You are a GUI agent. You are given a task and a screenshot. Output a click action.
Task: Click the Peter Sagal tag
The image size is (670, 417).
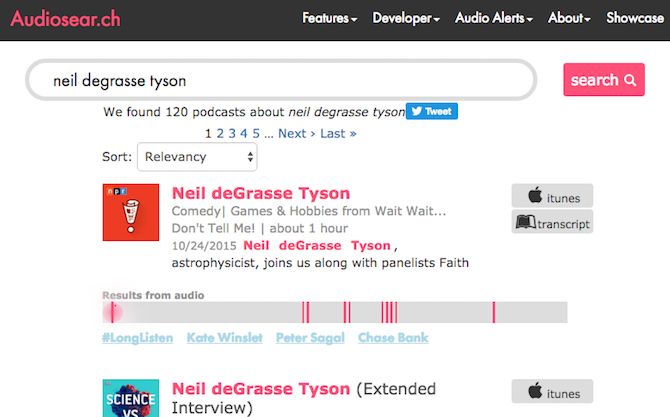coord(310,338)
